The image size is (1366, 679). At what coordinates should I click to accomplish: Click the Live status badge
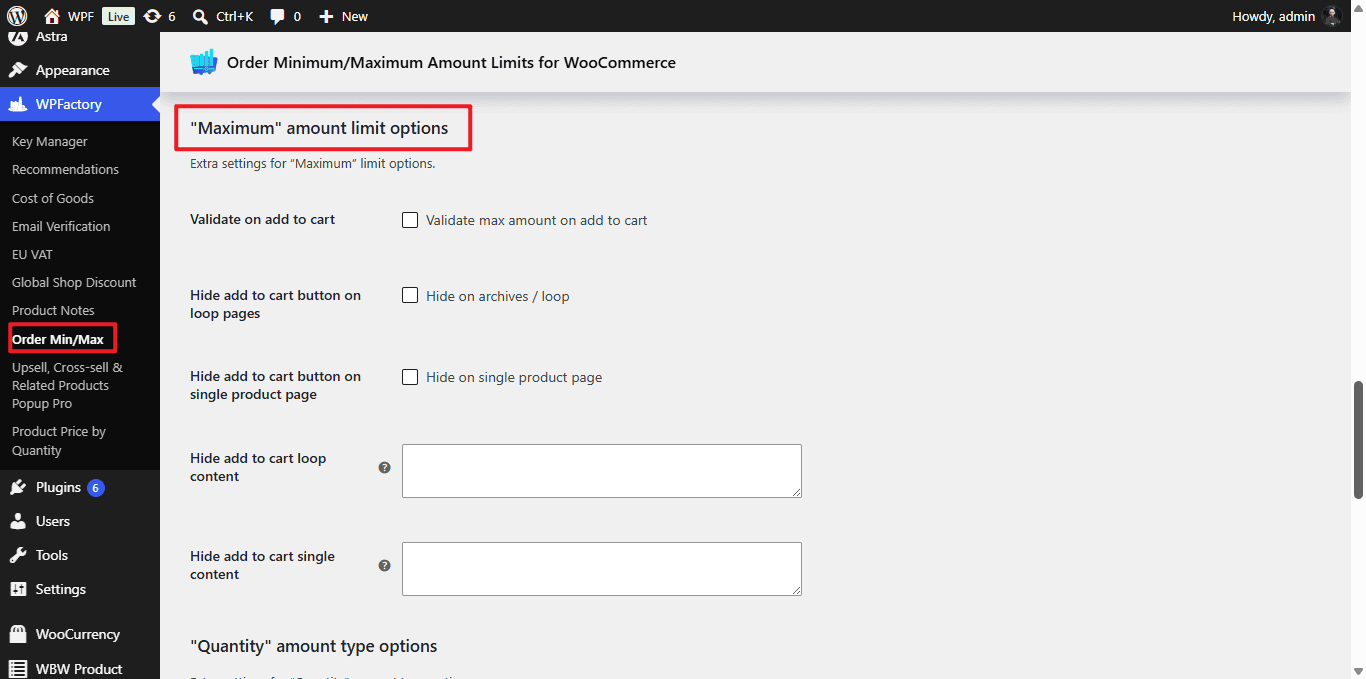[x=118, y=16]
